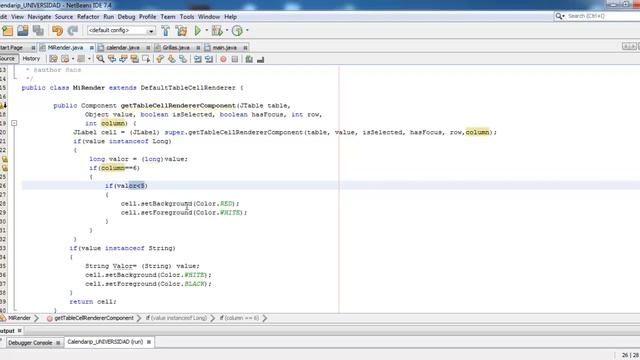Toggle Highlight Search editor icon
The height and width of the screenshot is (360, 640).
click(135, 59)
